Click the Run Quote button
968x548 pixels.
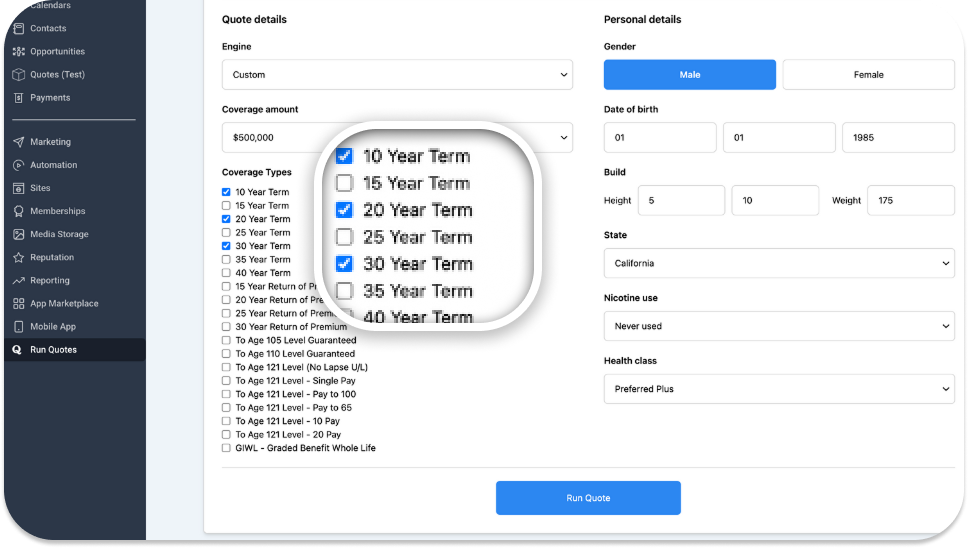pyautogui.click(x=588, y=498)
